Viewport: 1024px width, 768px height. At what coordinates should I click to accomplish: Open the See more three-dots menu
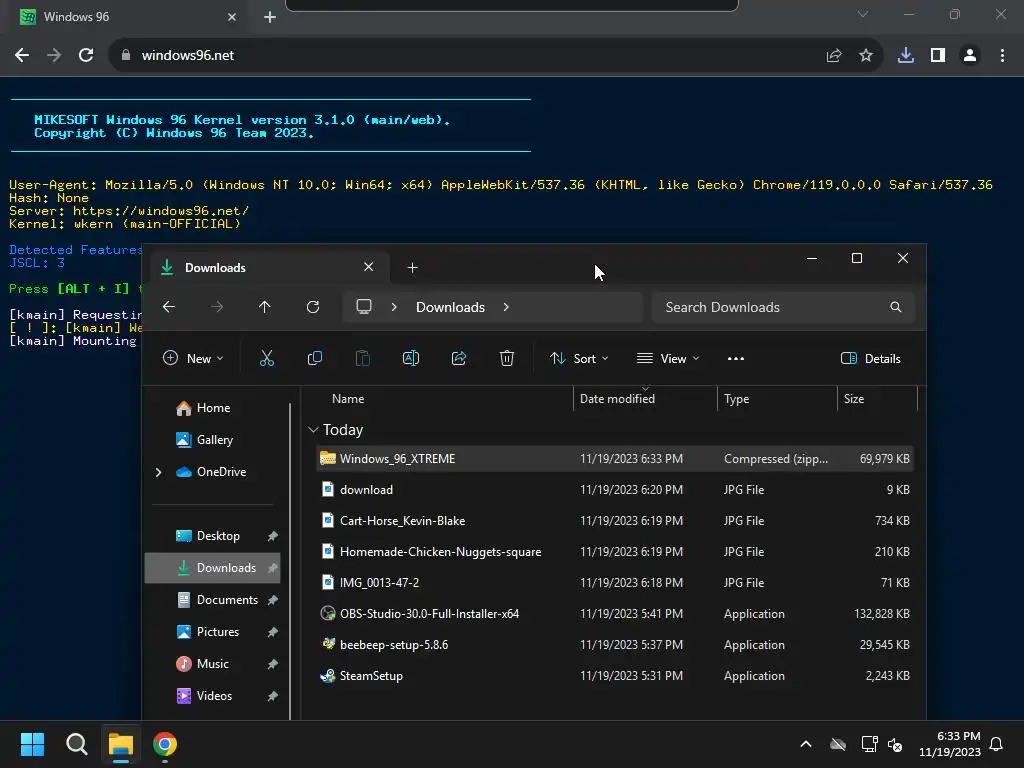click(736, 359)
